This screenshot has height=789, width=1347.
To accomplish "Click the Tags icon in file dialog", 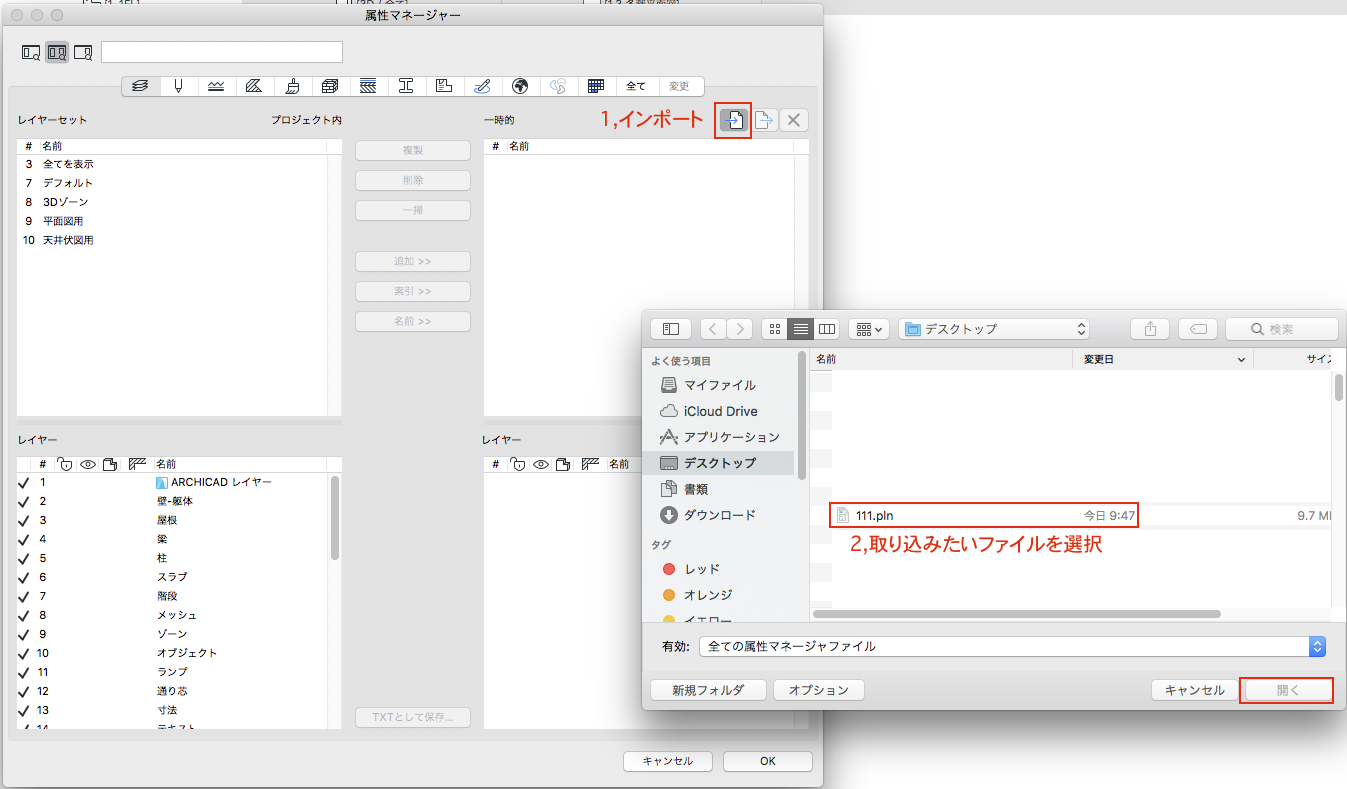I will tap(1198, 329).
